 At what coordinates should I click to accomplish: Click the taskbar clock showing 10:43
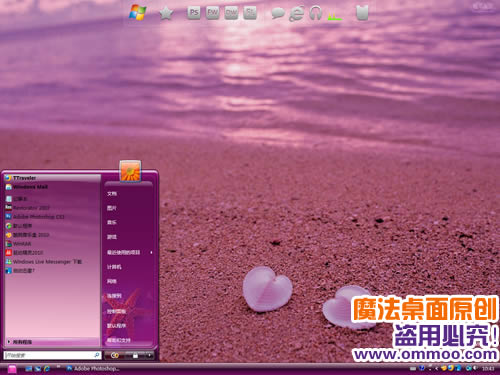pos(488,369)
